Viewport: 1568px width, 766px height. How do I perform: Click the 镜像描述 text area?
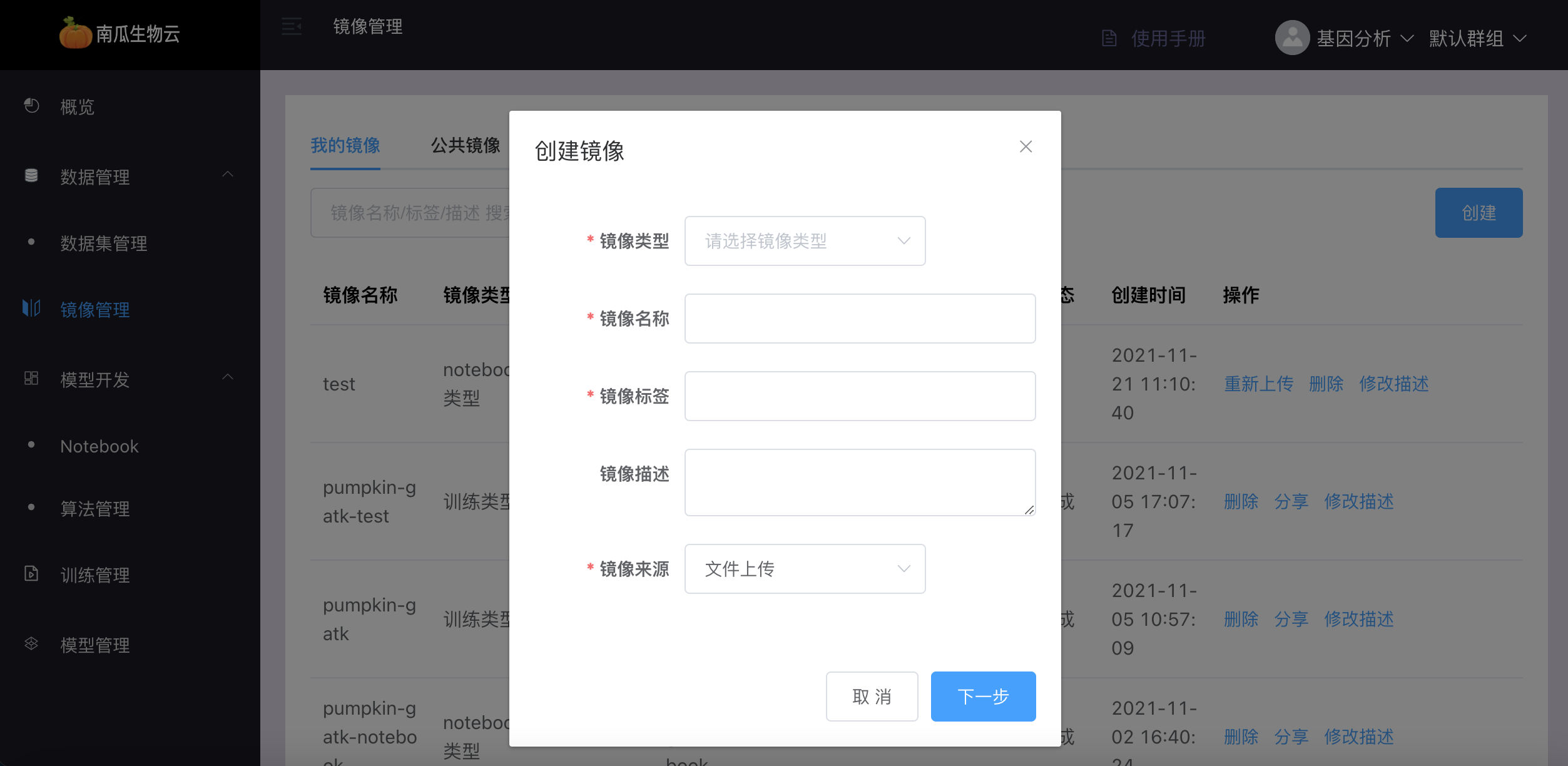click(x=860, y=483)
